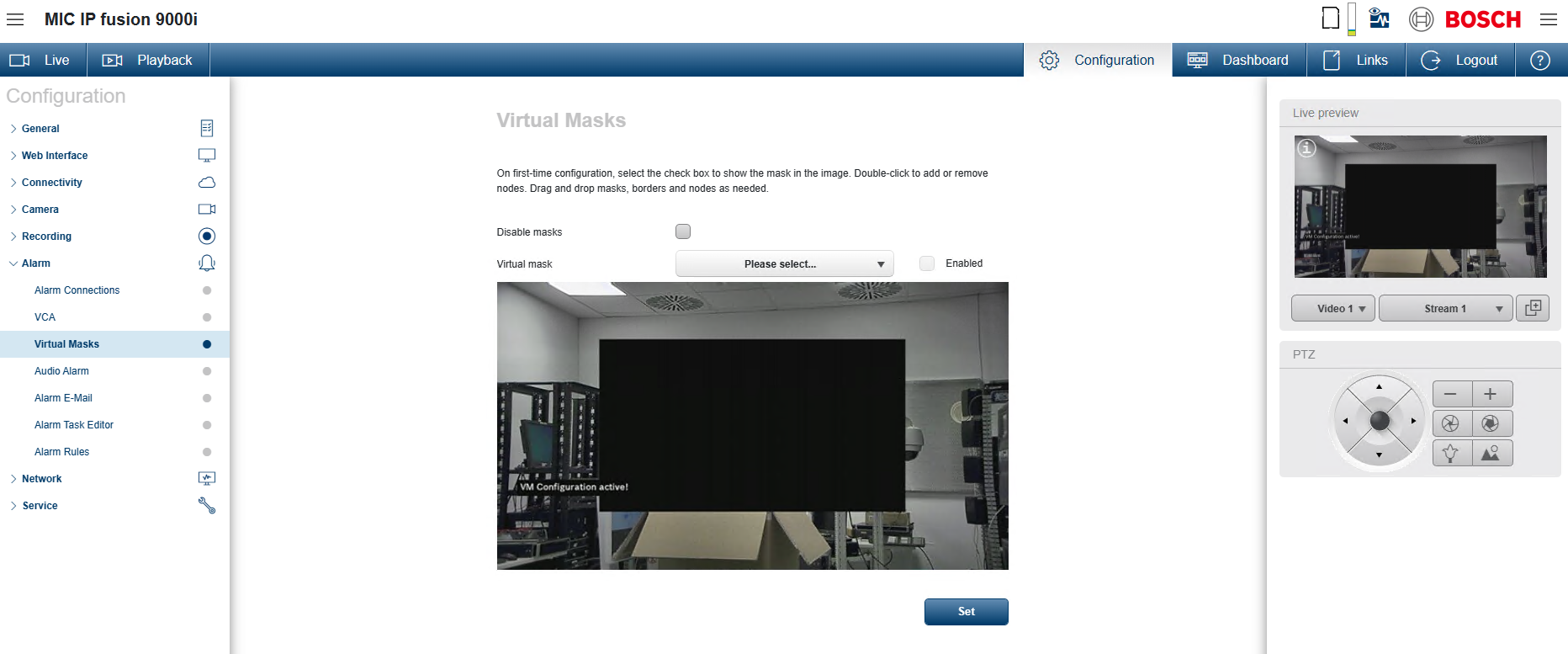1568x654 pixels.
Task: Click the chevron beside Service
Action: (x=13, y=506)
